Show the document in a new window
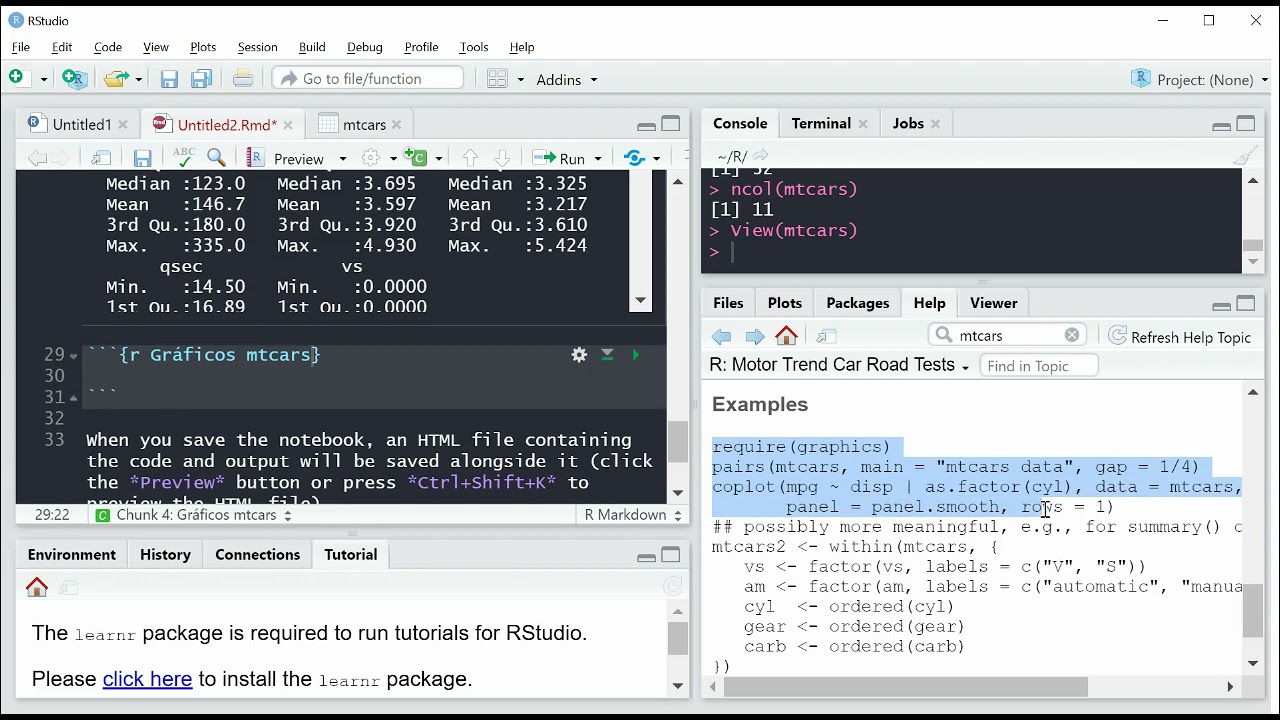The height and width of the screenshot is (720, 1280). tap(101, 158)
